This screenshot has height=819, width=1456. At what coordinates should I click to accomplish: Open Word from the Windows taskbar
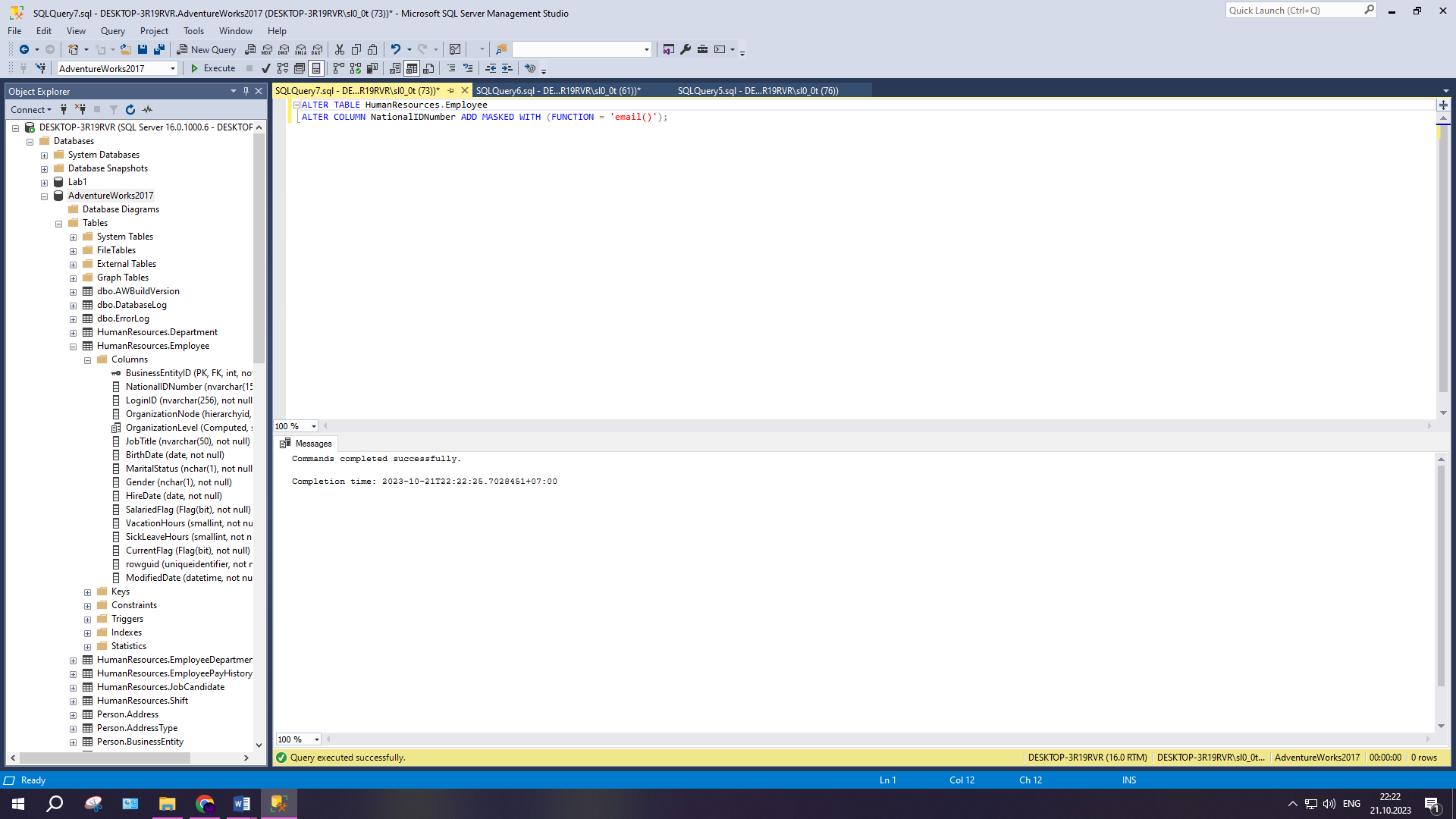pyautogui.click(x=242, y=804)
